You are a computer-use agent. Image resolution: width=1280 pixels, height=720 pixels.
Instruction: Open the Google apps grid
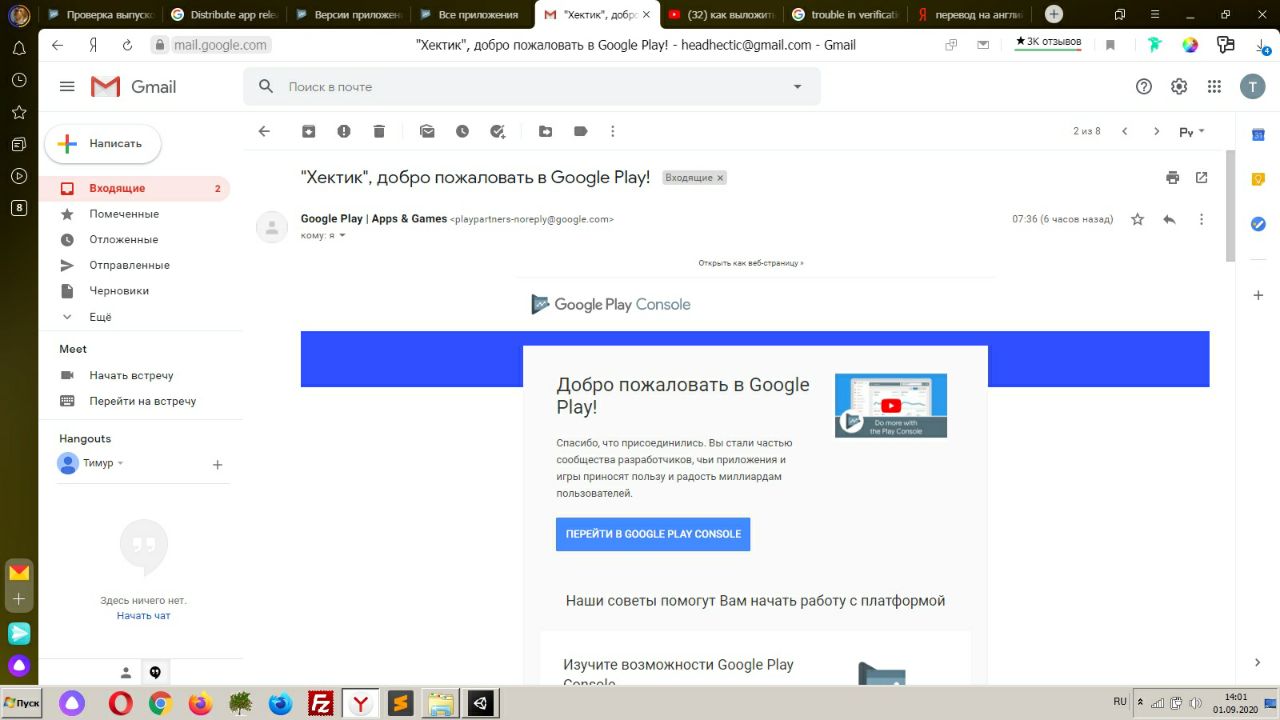[1214, 87]
